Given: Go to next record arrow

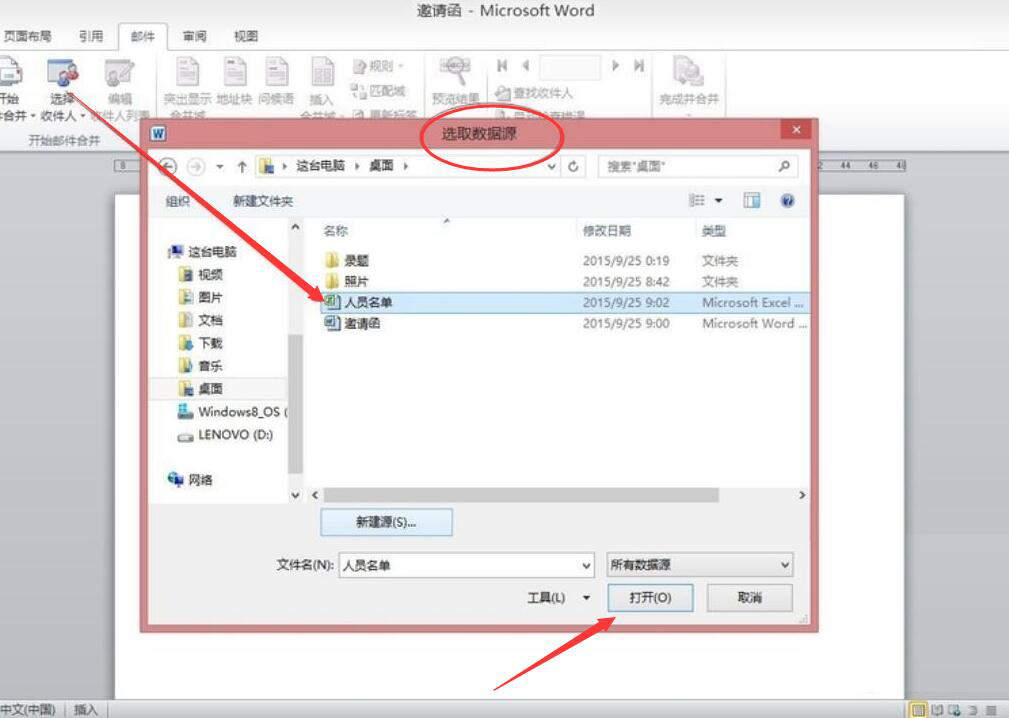Looking at the screenshot, I should [x=616, y=66].
